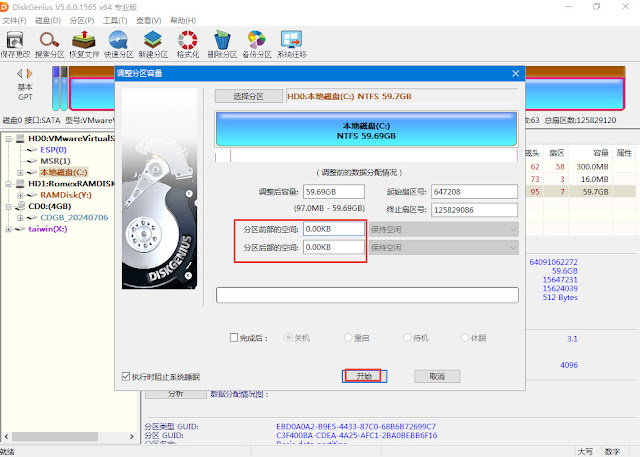Select the 重启 restart radio option
The width and height of the screenshot is (640, 457).
coord(348,337)
